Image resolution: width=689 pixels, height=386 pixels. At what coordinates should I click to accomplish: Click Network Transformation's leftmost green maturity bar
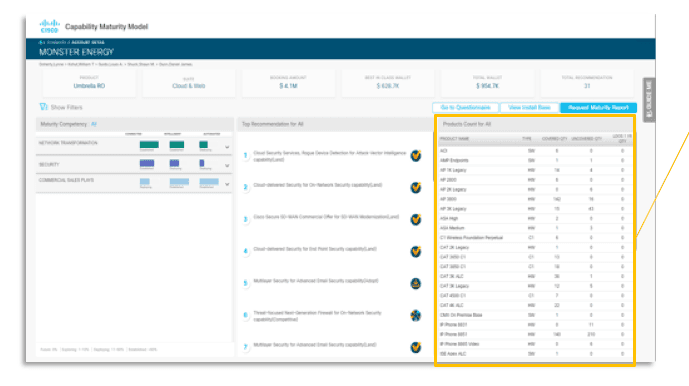[149, 145]
